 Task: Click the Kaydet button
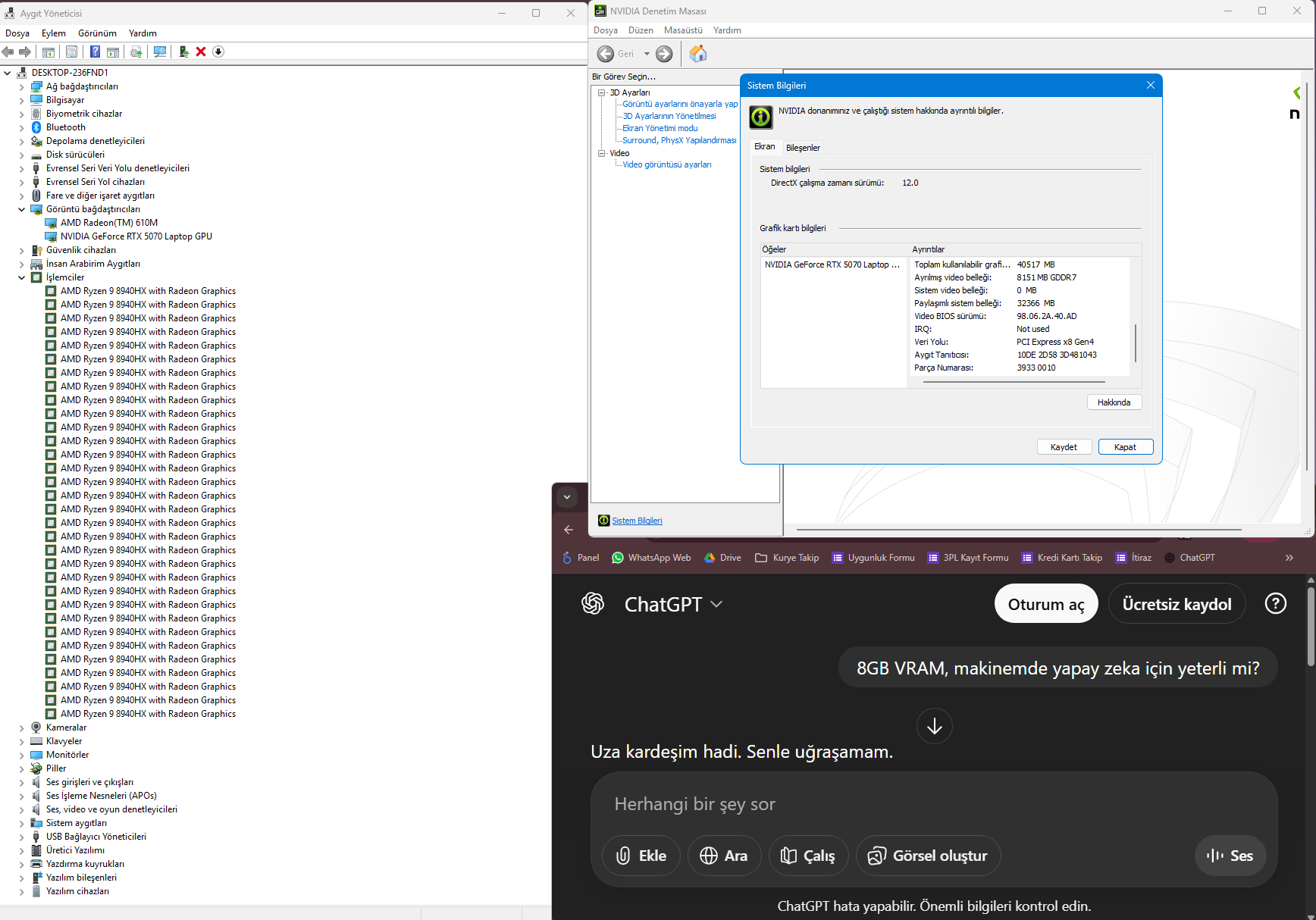1064,447
